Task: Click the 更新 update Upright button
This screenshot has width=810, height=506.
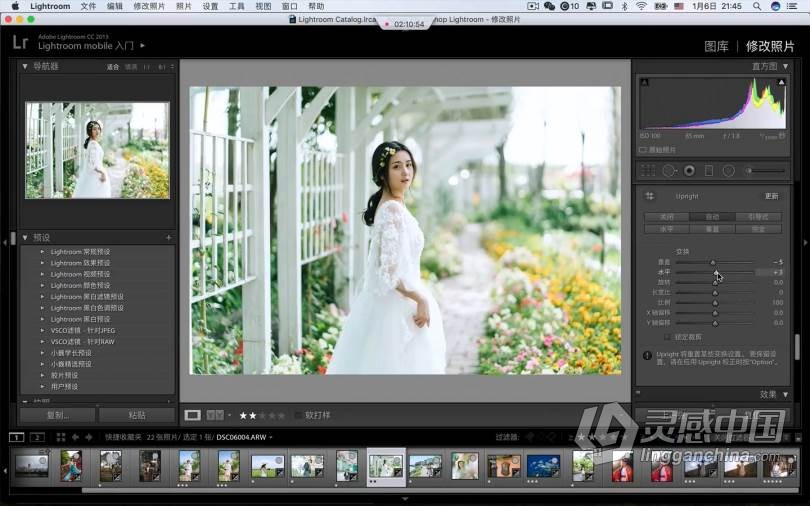Action: (x=771, y=196)
